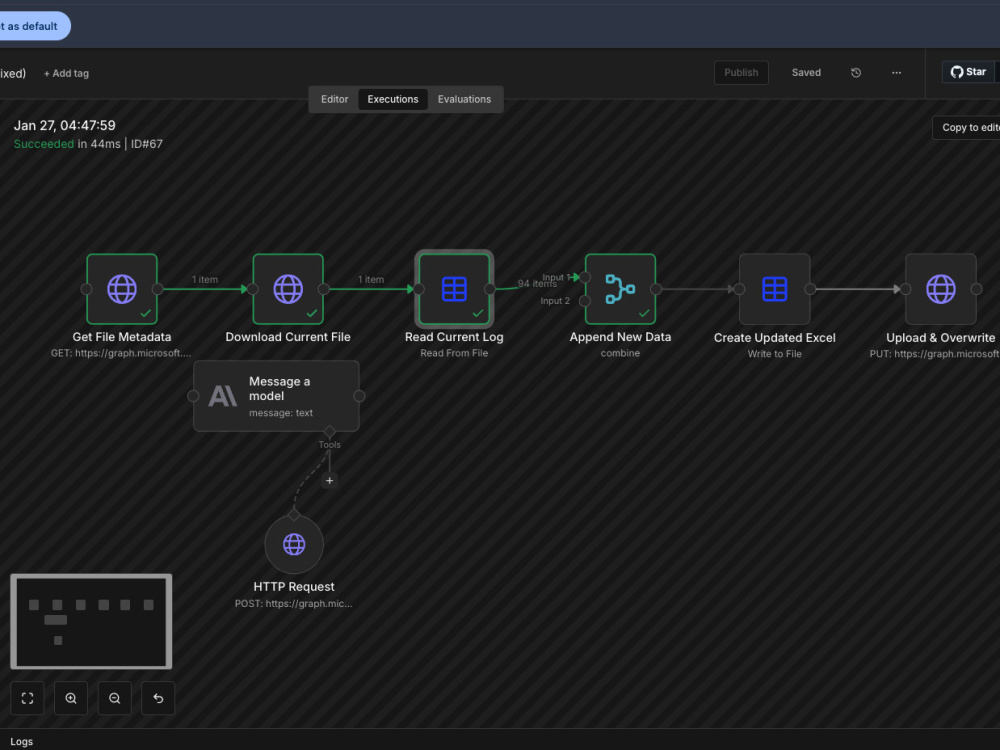Click the Input 2 connector of Append New Data

pyautogui.click(x=585, y=301)
